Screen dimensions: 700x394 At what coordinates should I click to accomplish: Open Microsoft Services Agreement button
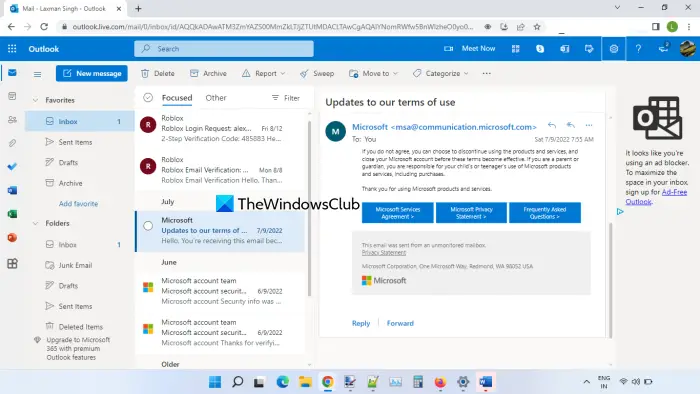[x=397, y=213]
